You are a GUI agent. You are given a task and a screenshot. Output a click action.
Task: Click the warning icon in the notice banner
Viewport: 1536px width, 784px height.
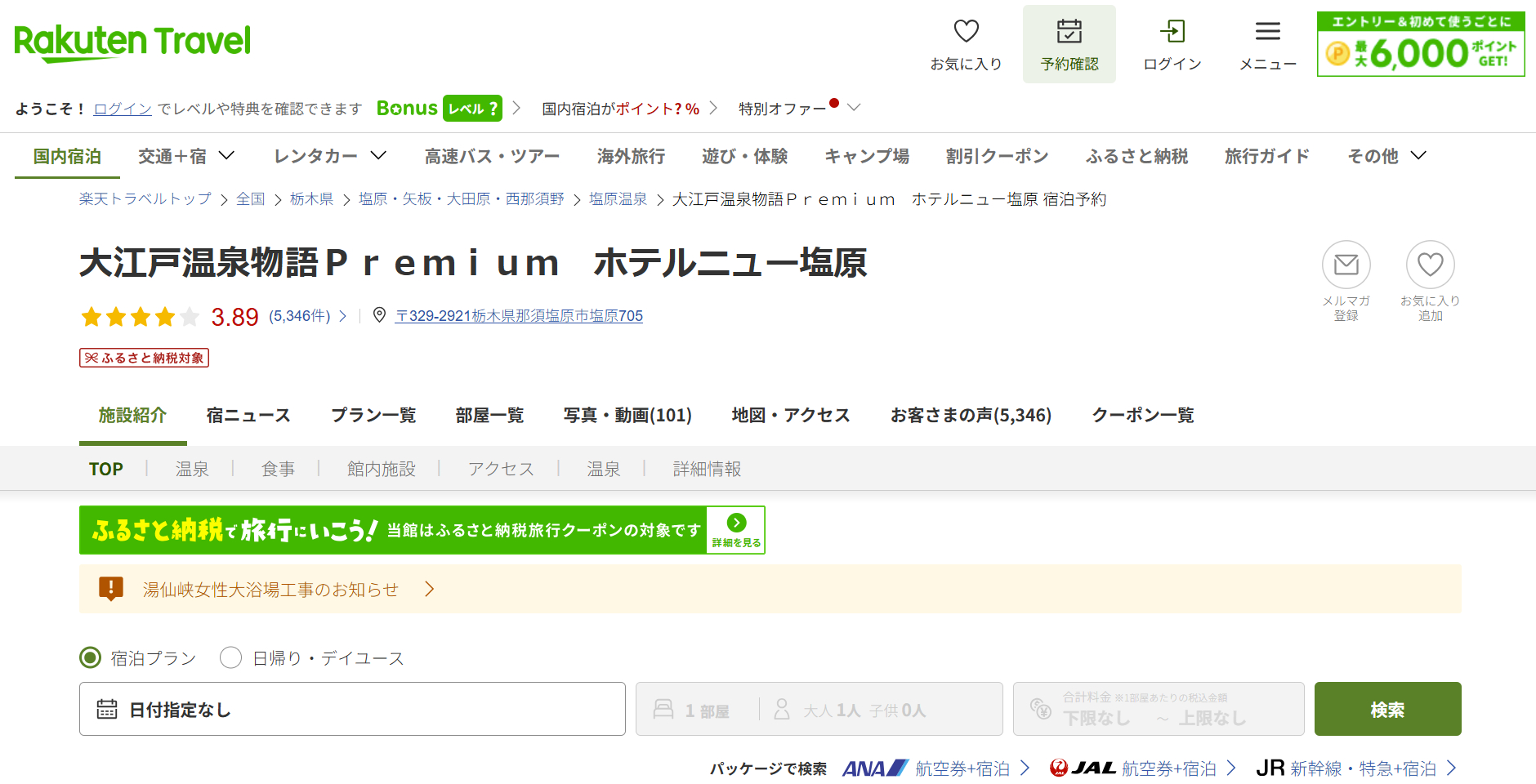[x=109, y=589]
